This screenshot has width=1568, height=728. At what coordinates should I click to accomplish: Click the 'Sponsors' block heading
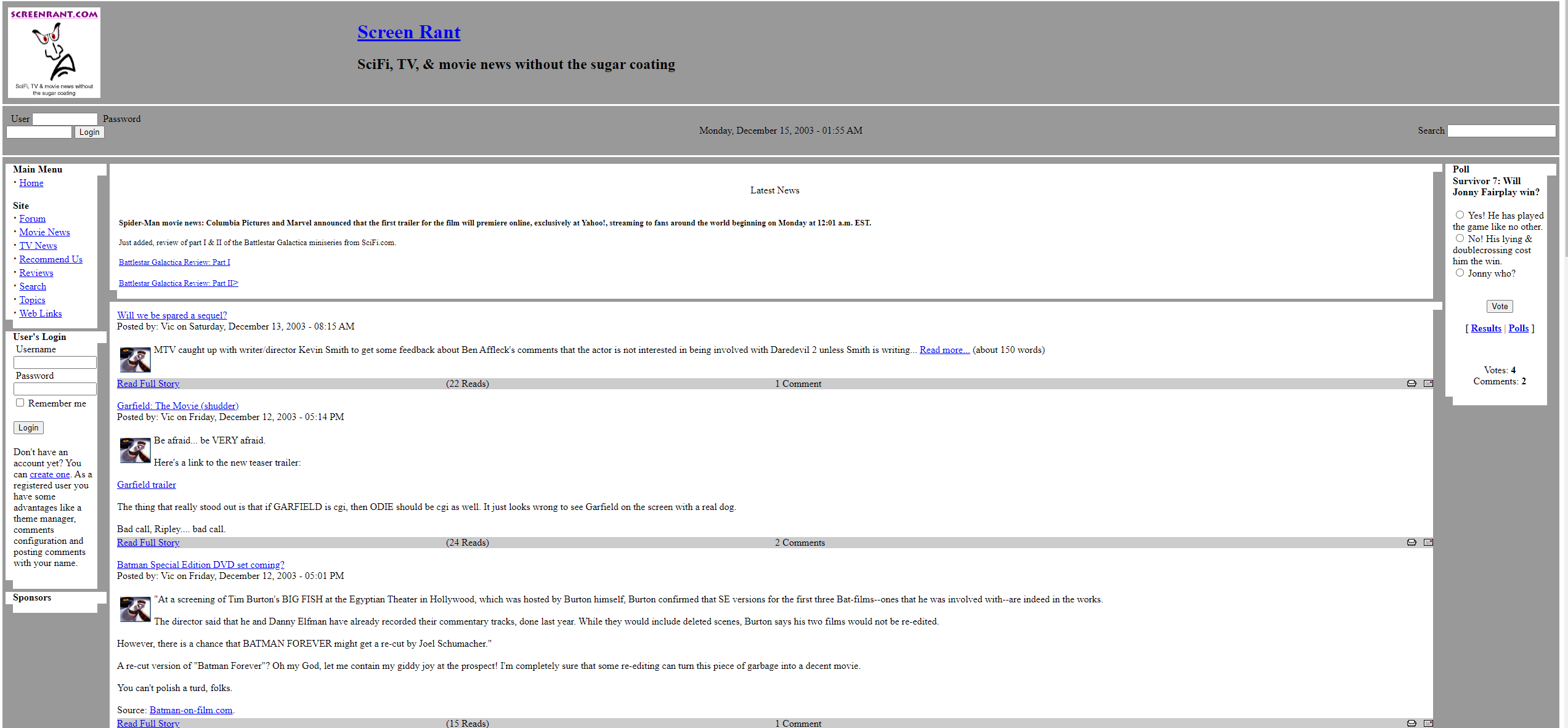tap(32, 597)
